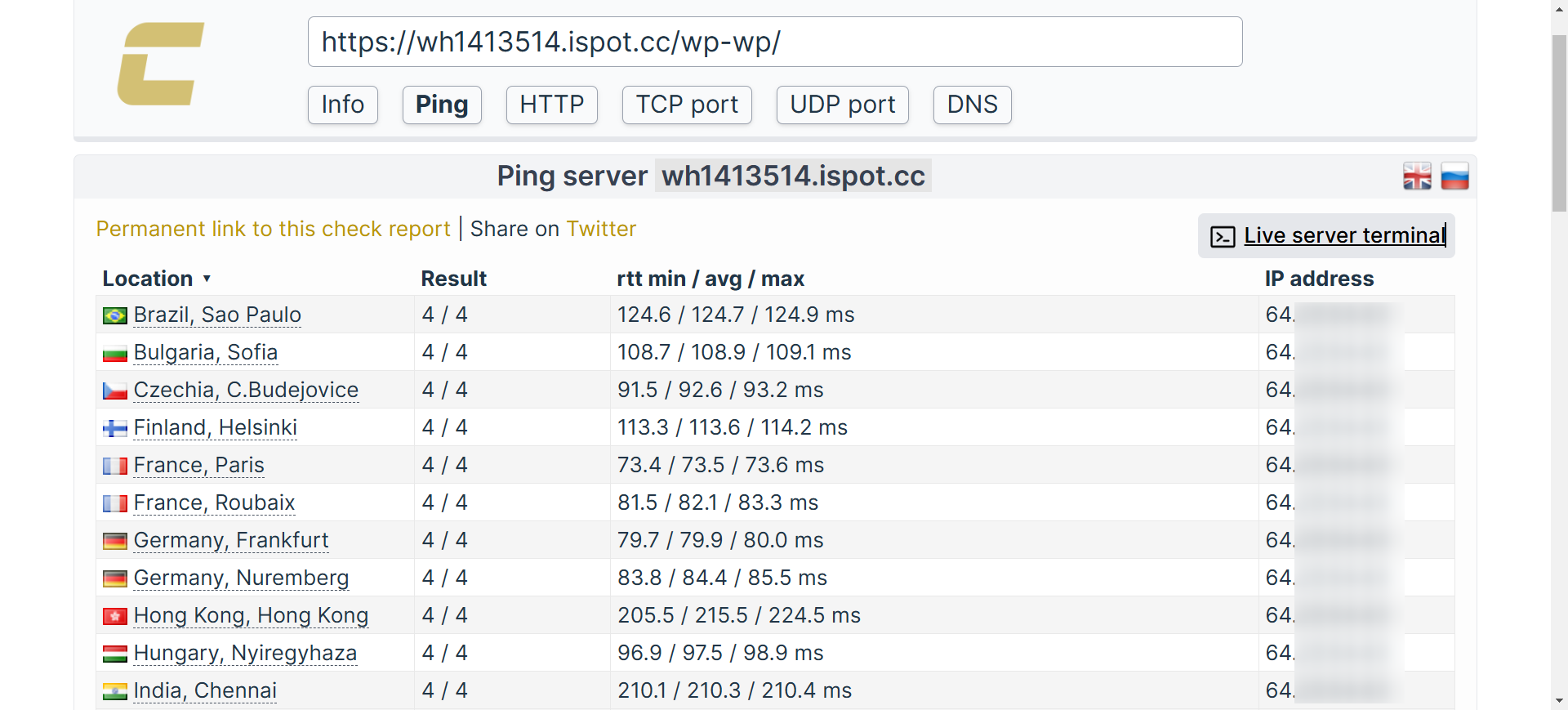
Task: Select the DNS check
Action: (x=972, y=105)
